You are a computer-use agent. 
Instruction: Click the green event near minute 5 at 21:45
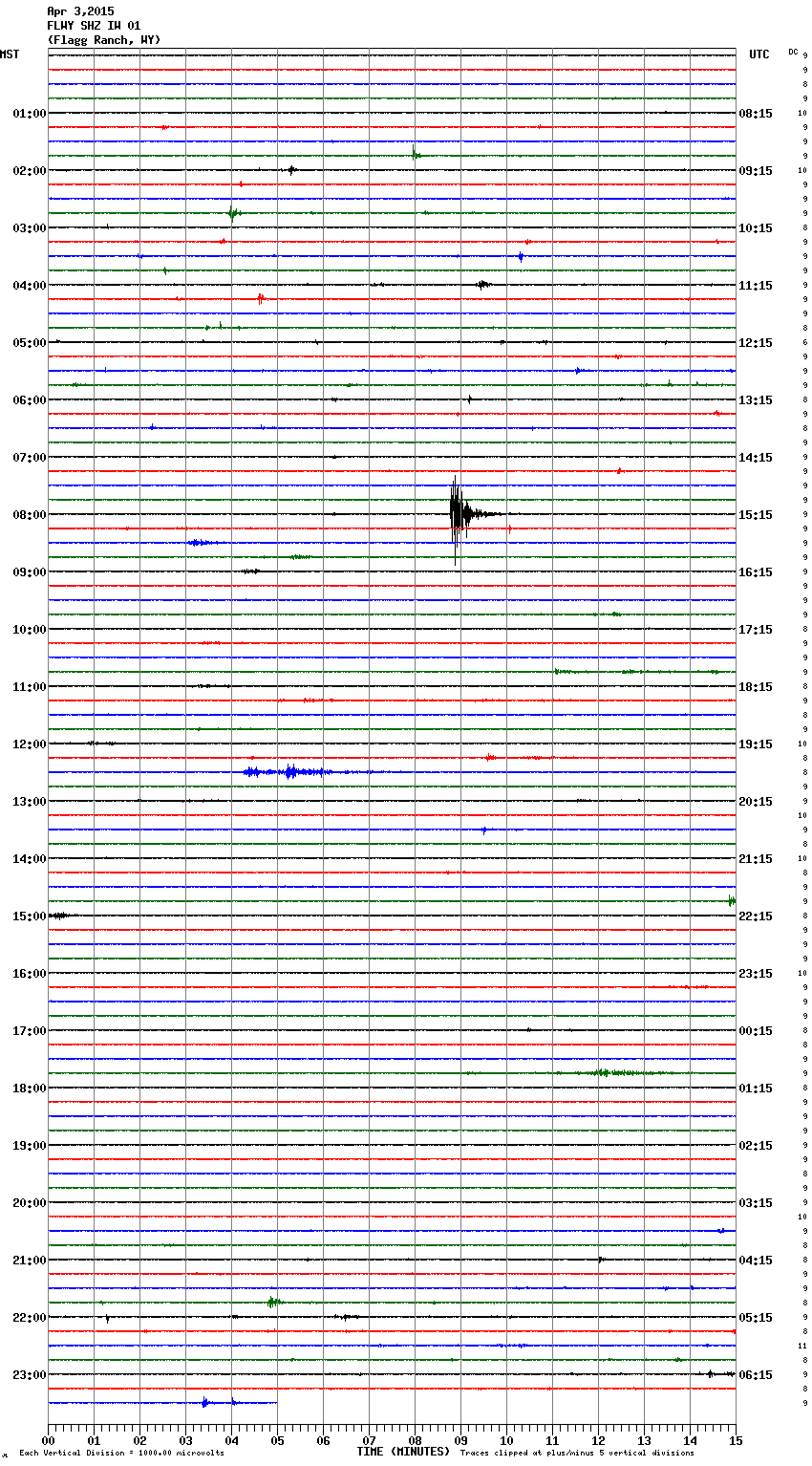point(273,1302)
